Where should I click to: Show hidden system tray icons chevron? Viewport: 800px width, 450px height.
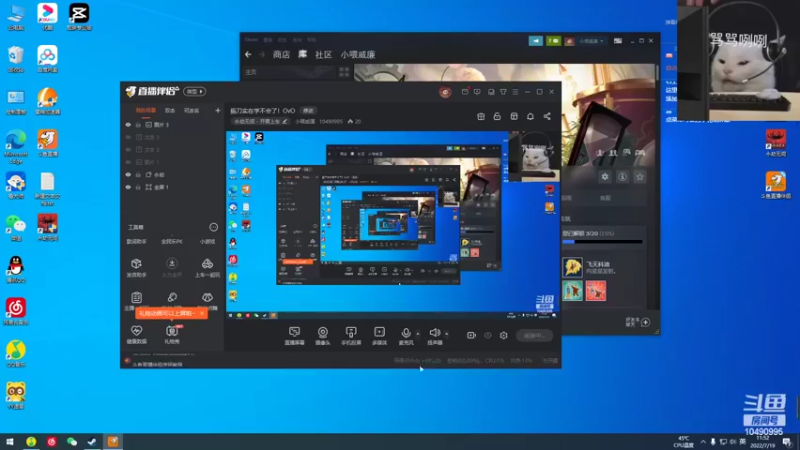[703, 442]
